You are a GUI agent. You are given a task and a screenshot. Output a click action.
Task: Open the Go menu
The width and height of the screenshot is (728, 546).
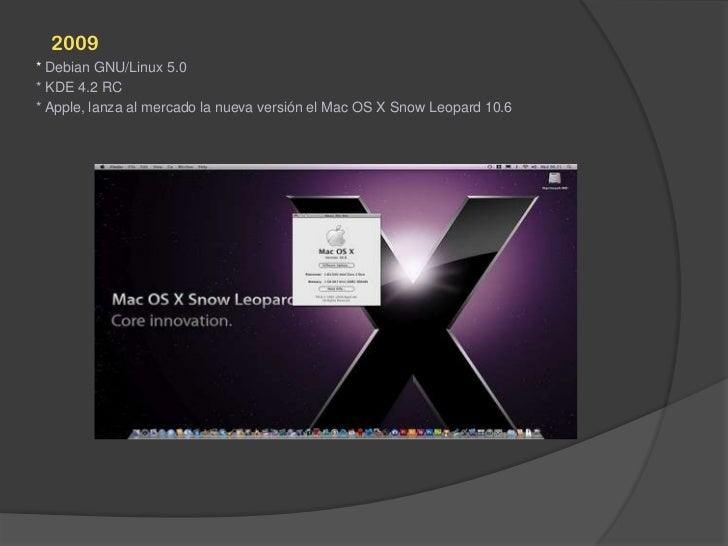[x=170, y=167]
